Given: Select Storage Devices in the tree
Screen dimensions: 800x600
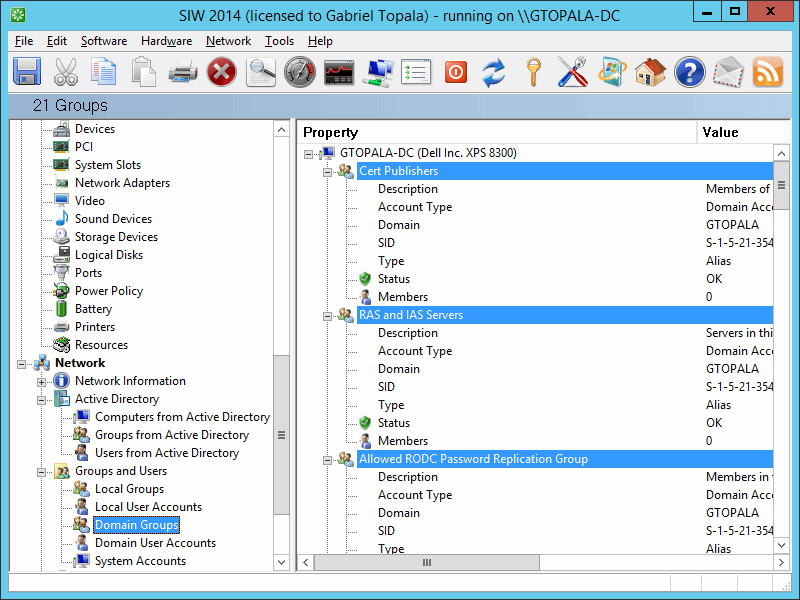Looking at the screenshot, I should (x=116, y=237).
